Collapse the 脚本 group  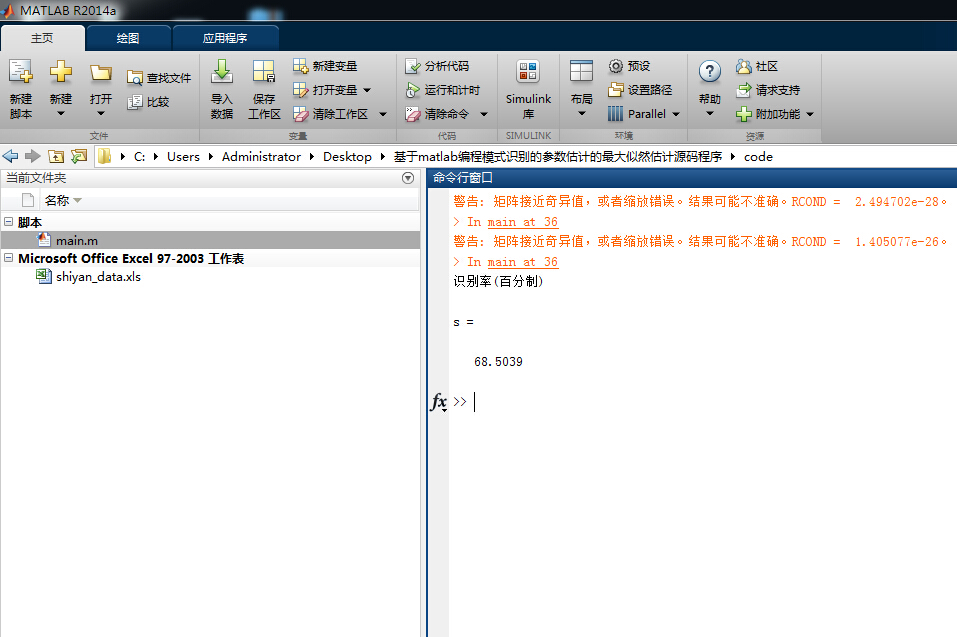9,221
